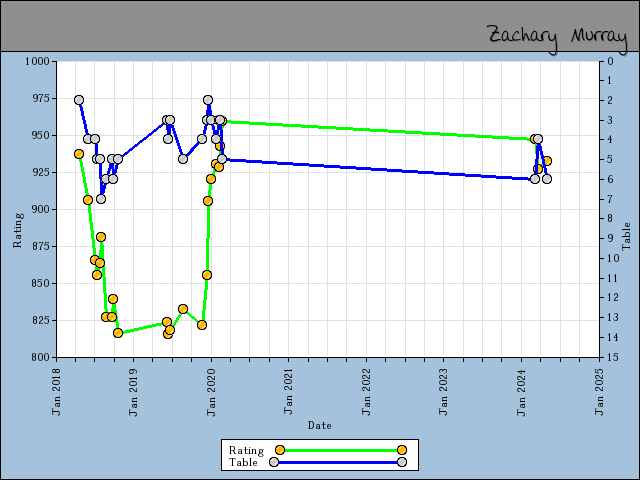
Task: Click the right gray marker in Table legend
Action: [402, 462]
